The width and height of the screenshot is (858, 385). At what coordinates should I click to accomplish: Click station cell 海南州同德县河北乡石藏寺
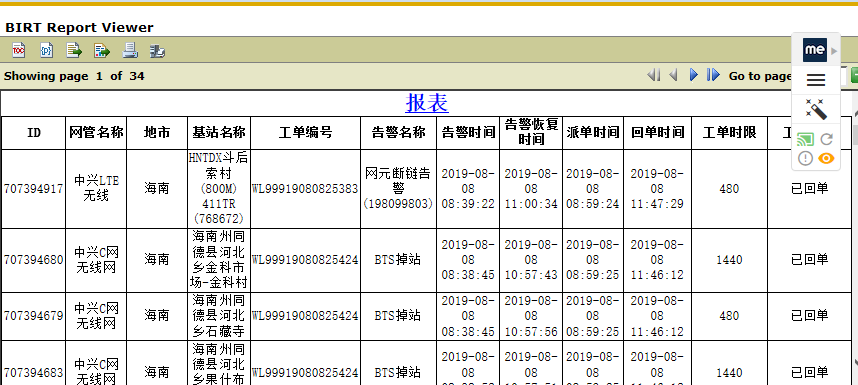pos(219,316)
